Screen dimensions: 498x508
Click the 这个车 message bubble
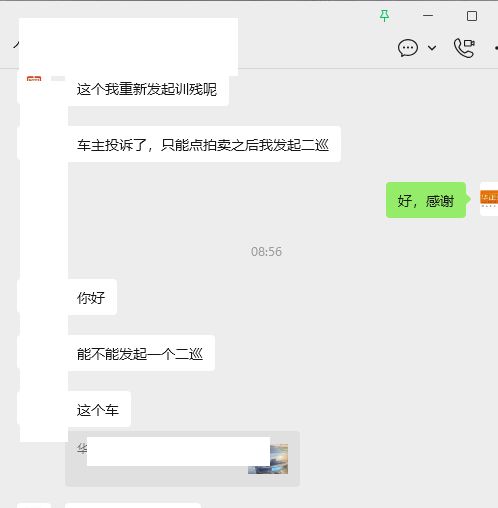[x=98, y=409]
